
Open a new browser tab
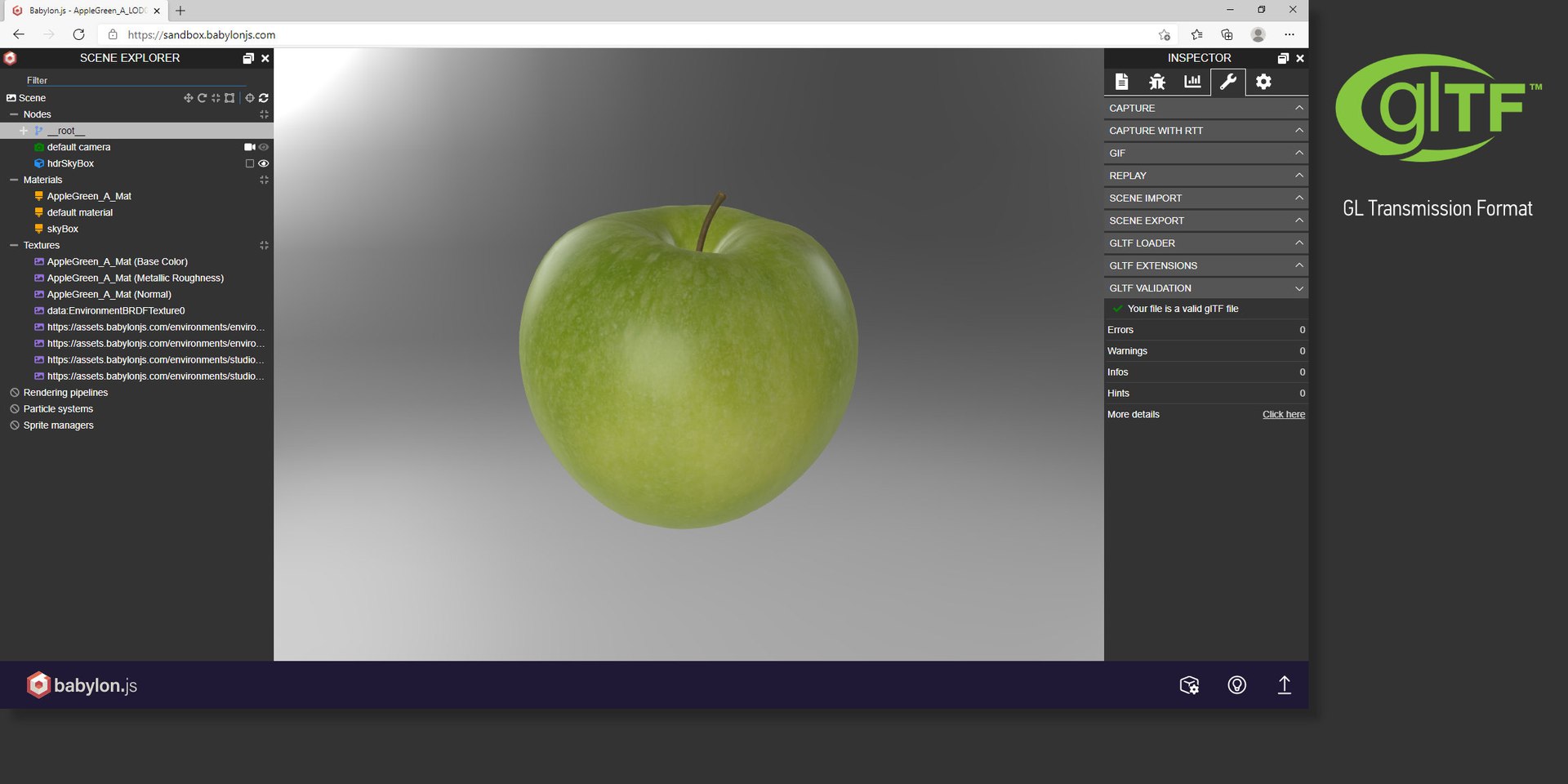(x=180, y=11)
